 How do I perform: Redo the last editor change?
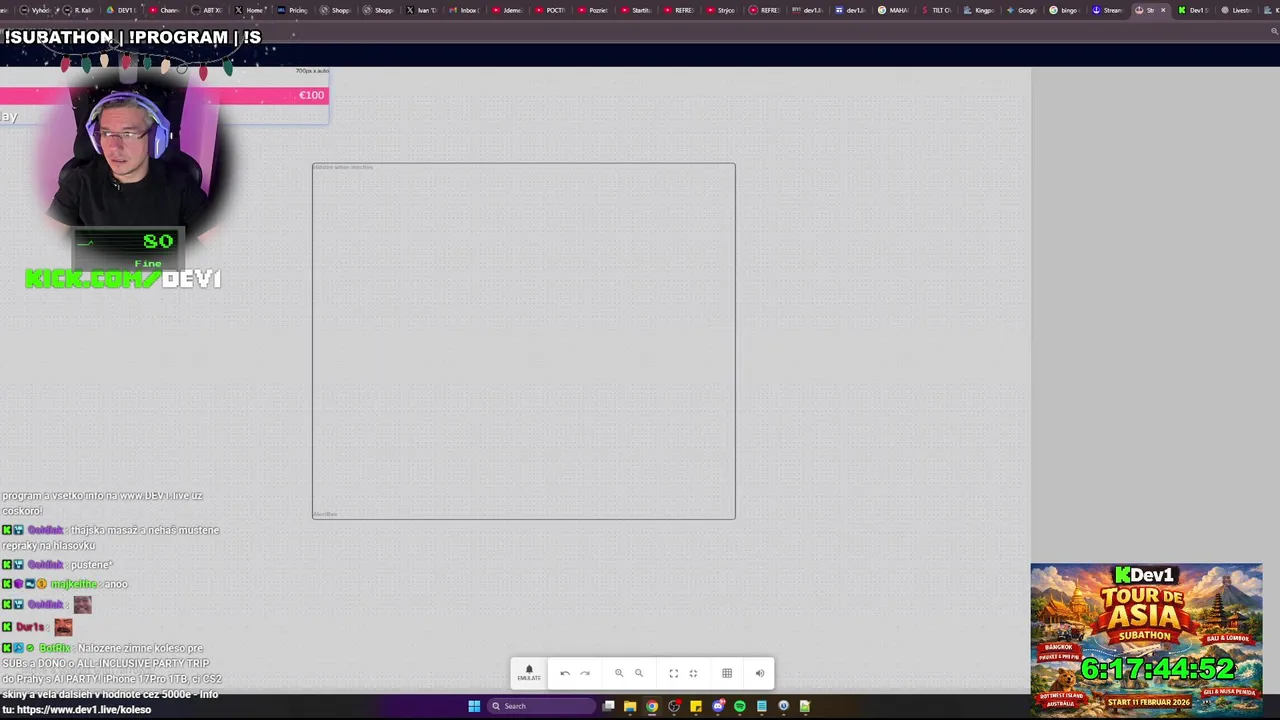point(585,673)
